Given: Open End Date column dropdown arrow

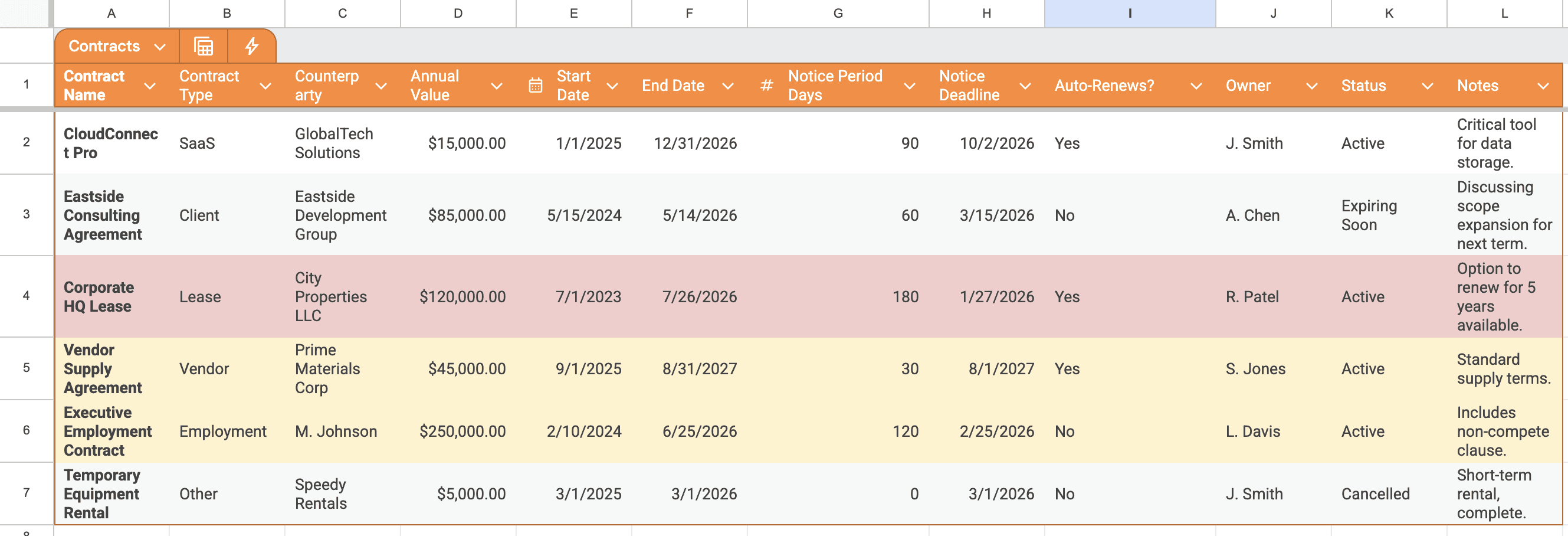Looking at the screenshot, I should [727, 86].
